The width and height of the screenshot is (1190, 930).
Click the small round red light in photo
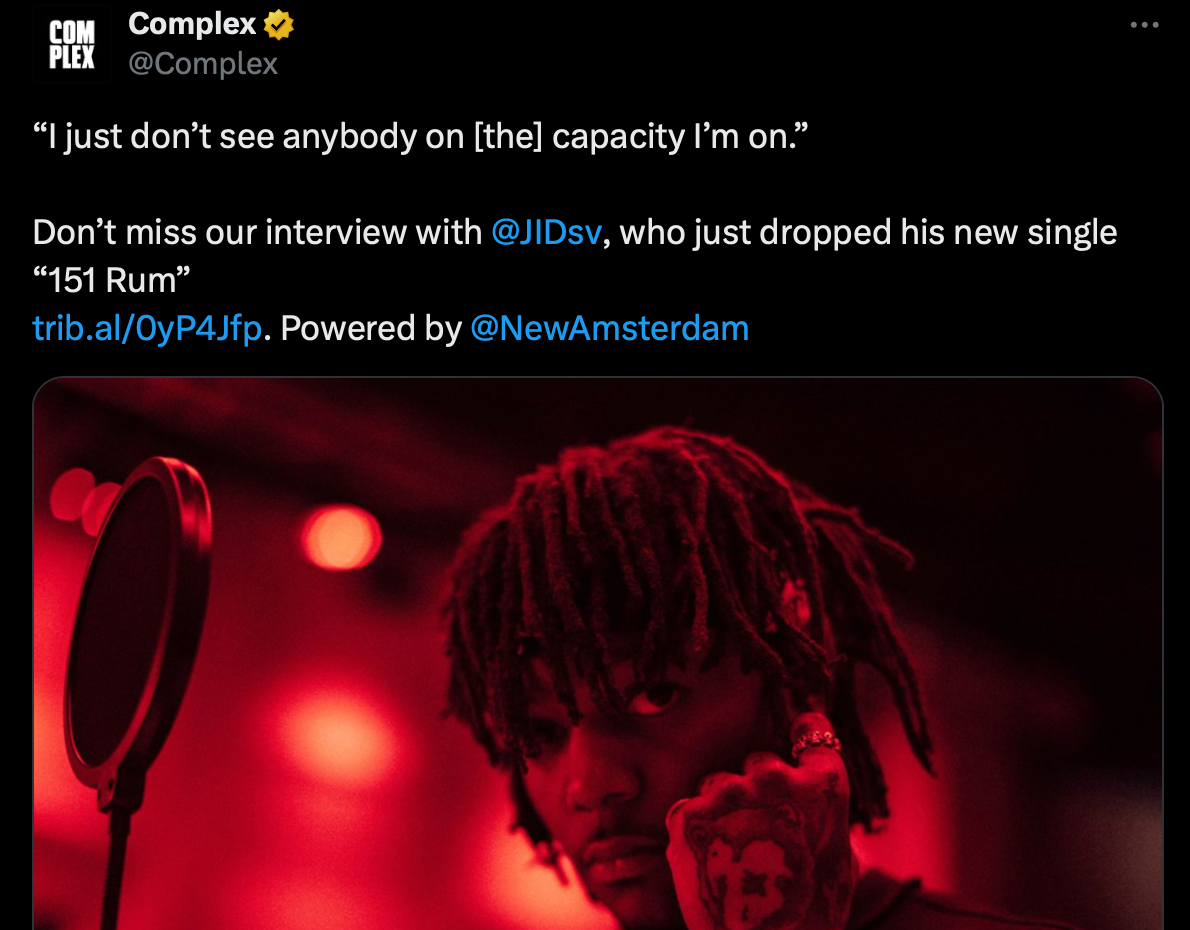pos(341,538)
